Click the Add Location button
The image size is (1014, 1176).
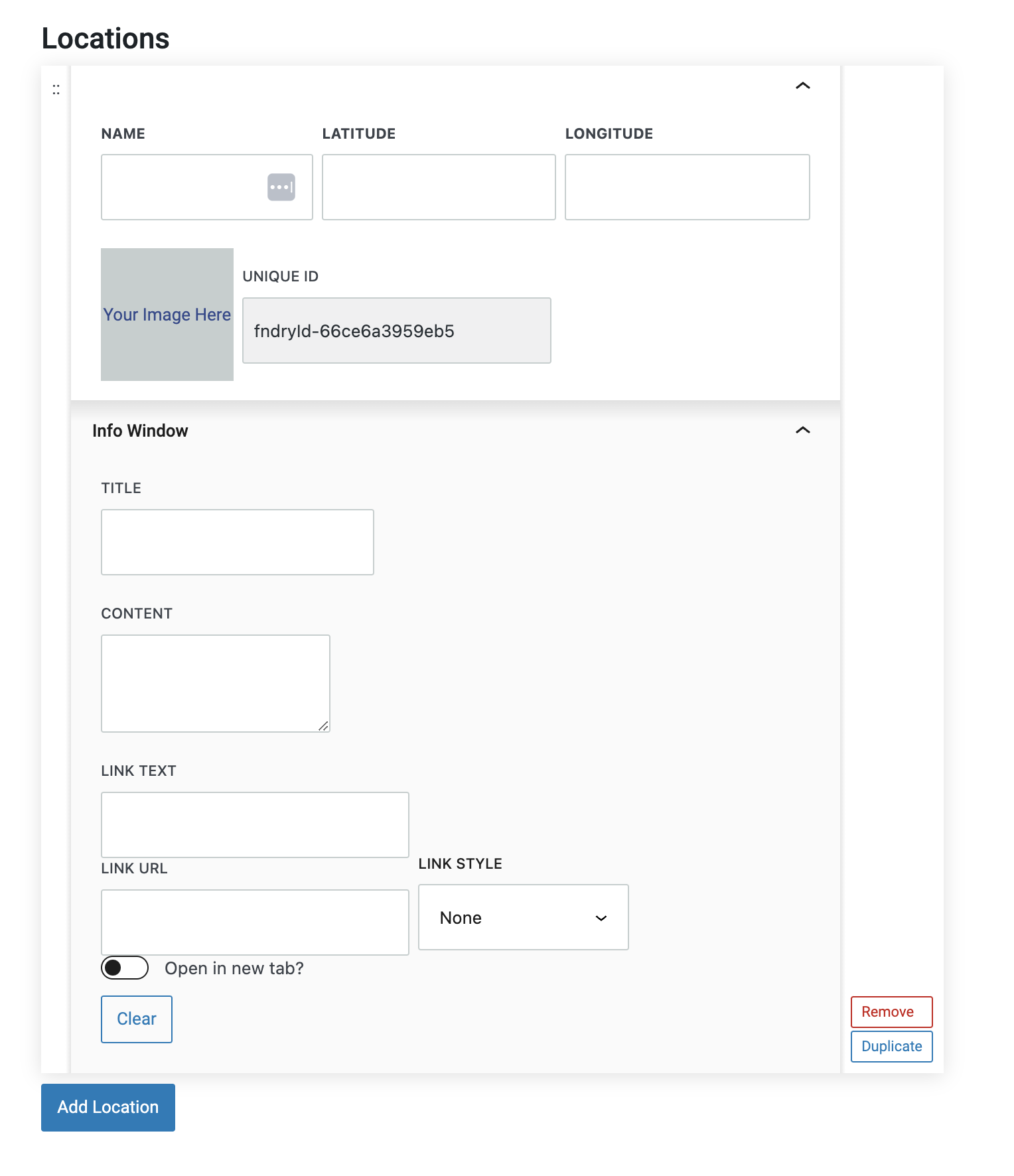tap(108, 1107)
